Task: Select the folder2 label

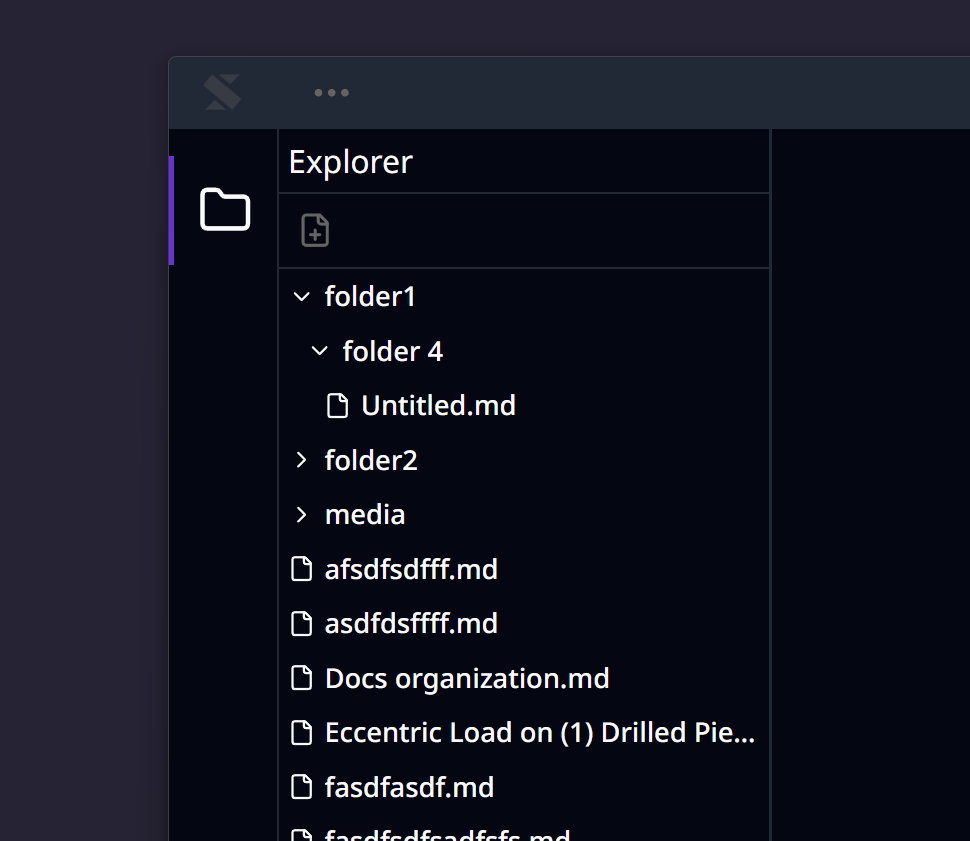Action: (x=371, y=460)
